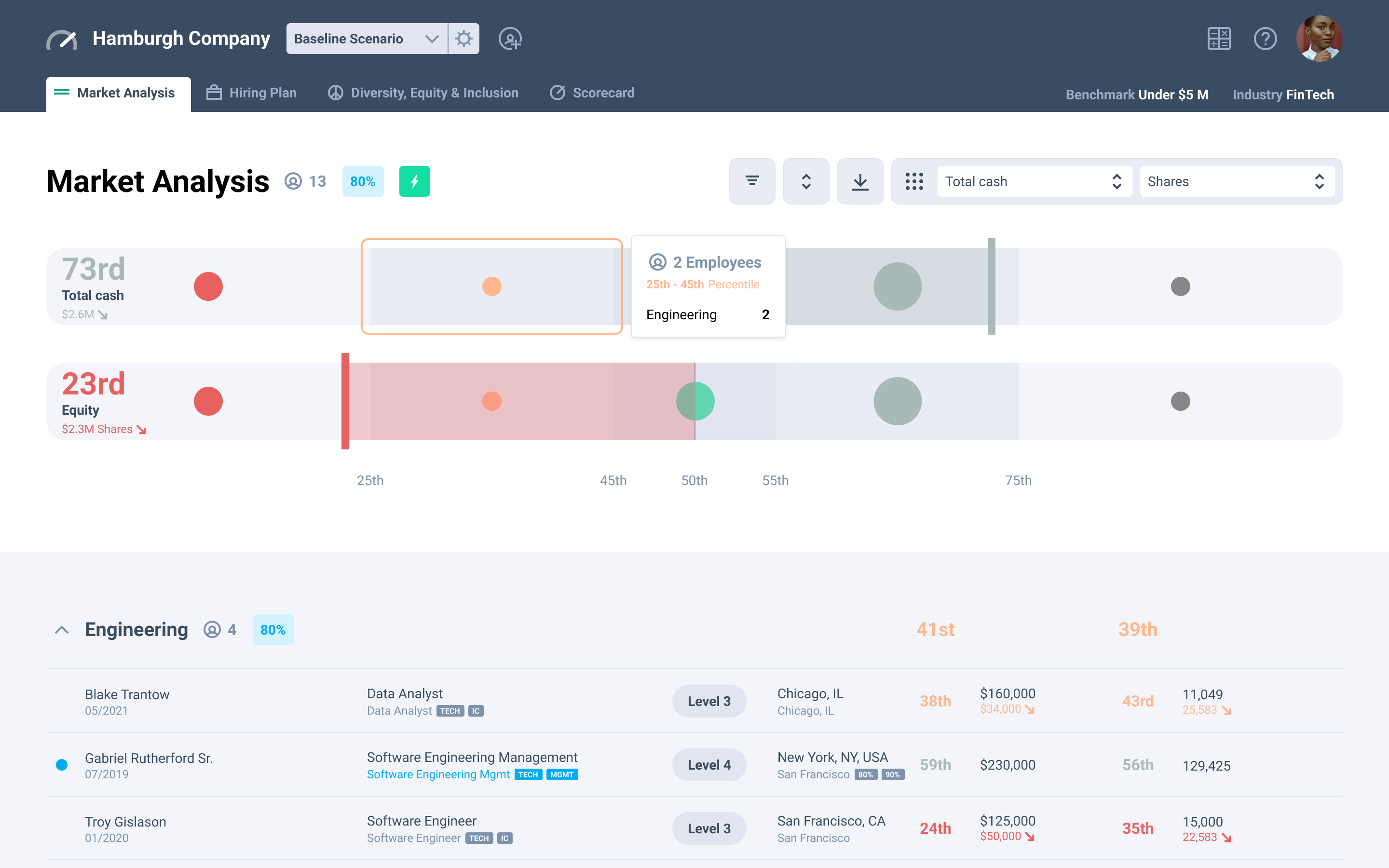Open the Software Engineering Mgmt link

[x=438, y=774]
